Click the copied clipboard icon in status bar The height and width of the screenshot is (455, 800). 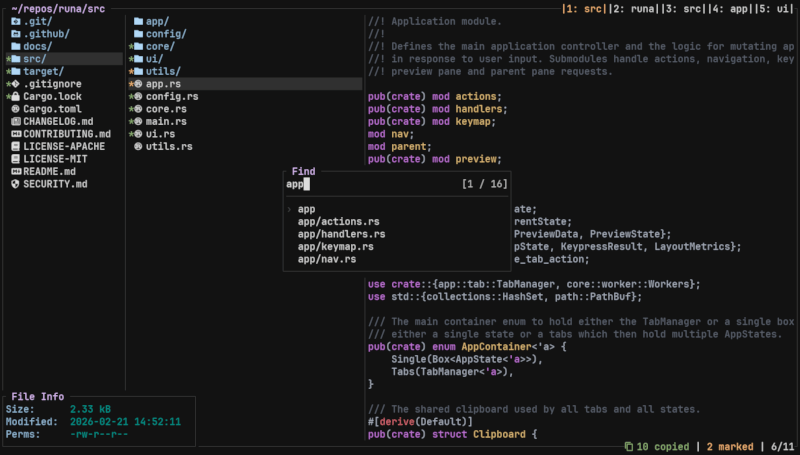click(629, 445)
